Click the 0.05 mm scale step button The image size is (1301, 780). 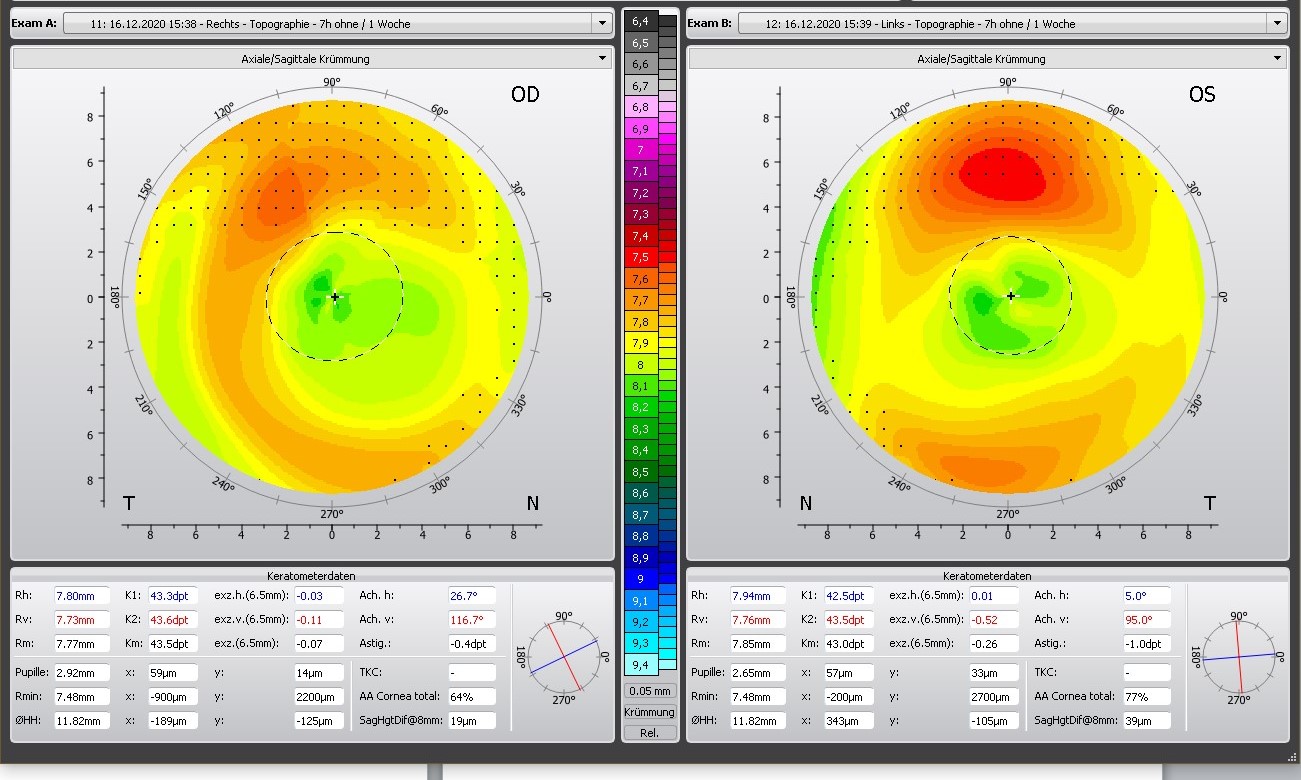point(649,691)
